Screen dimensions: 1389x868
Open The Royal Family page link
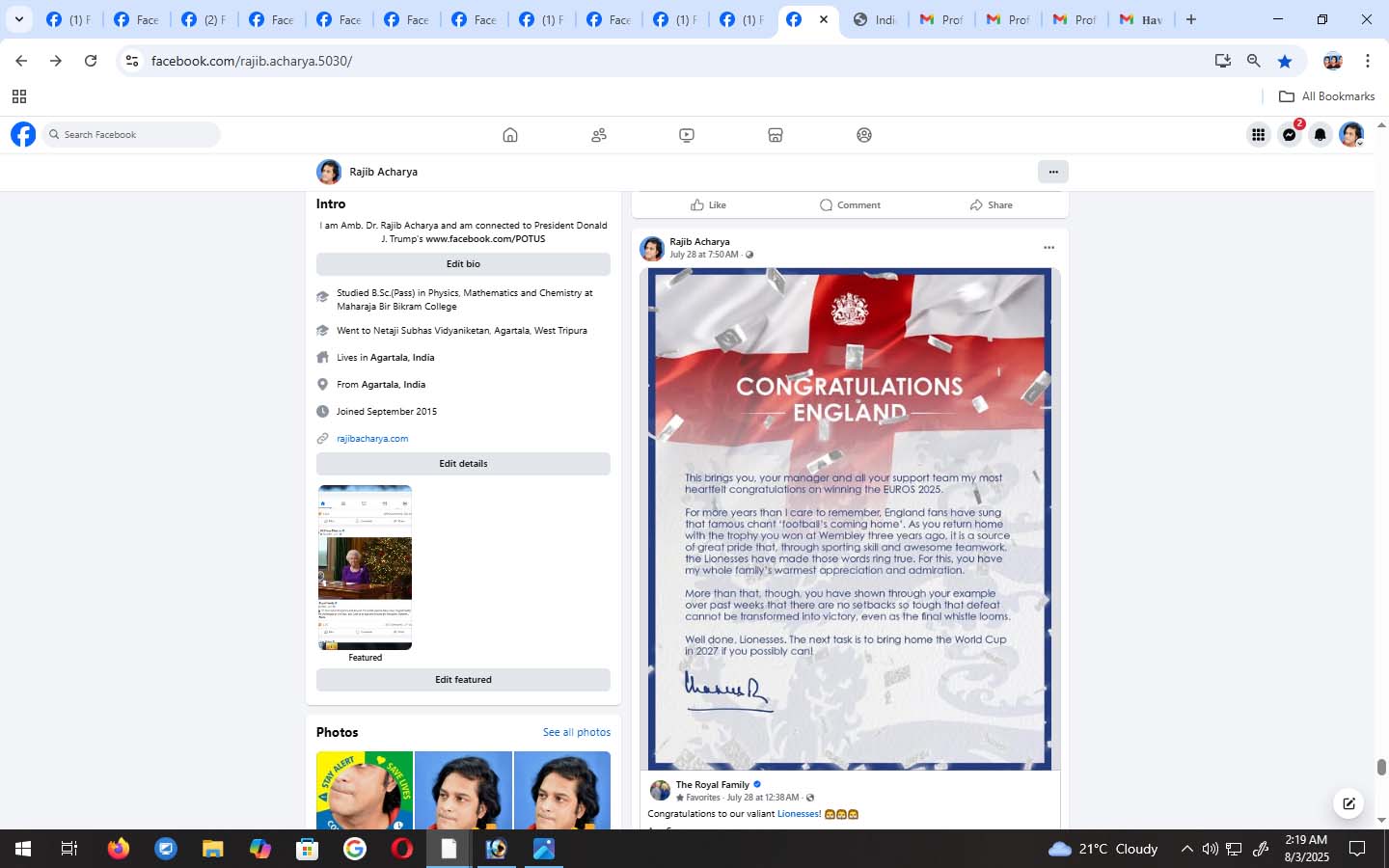pyautogui.click(x=713, y=785)
